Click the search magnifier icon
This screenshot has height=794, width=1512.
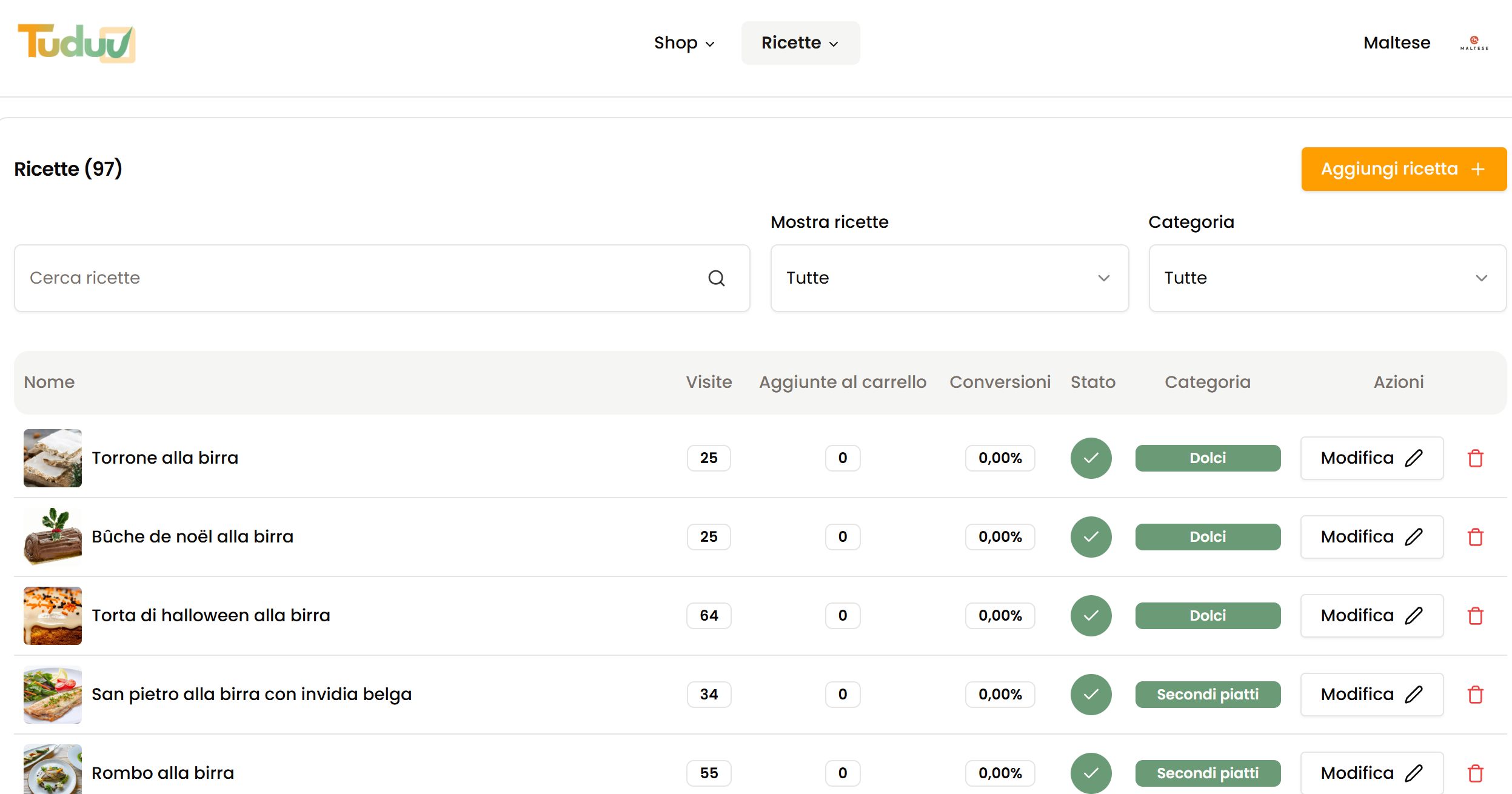tap(716, 278)
